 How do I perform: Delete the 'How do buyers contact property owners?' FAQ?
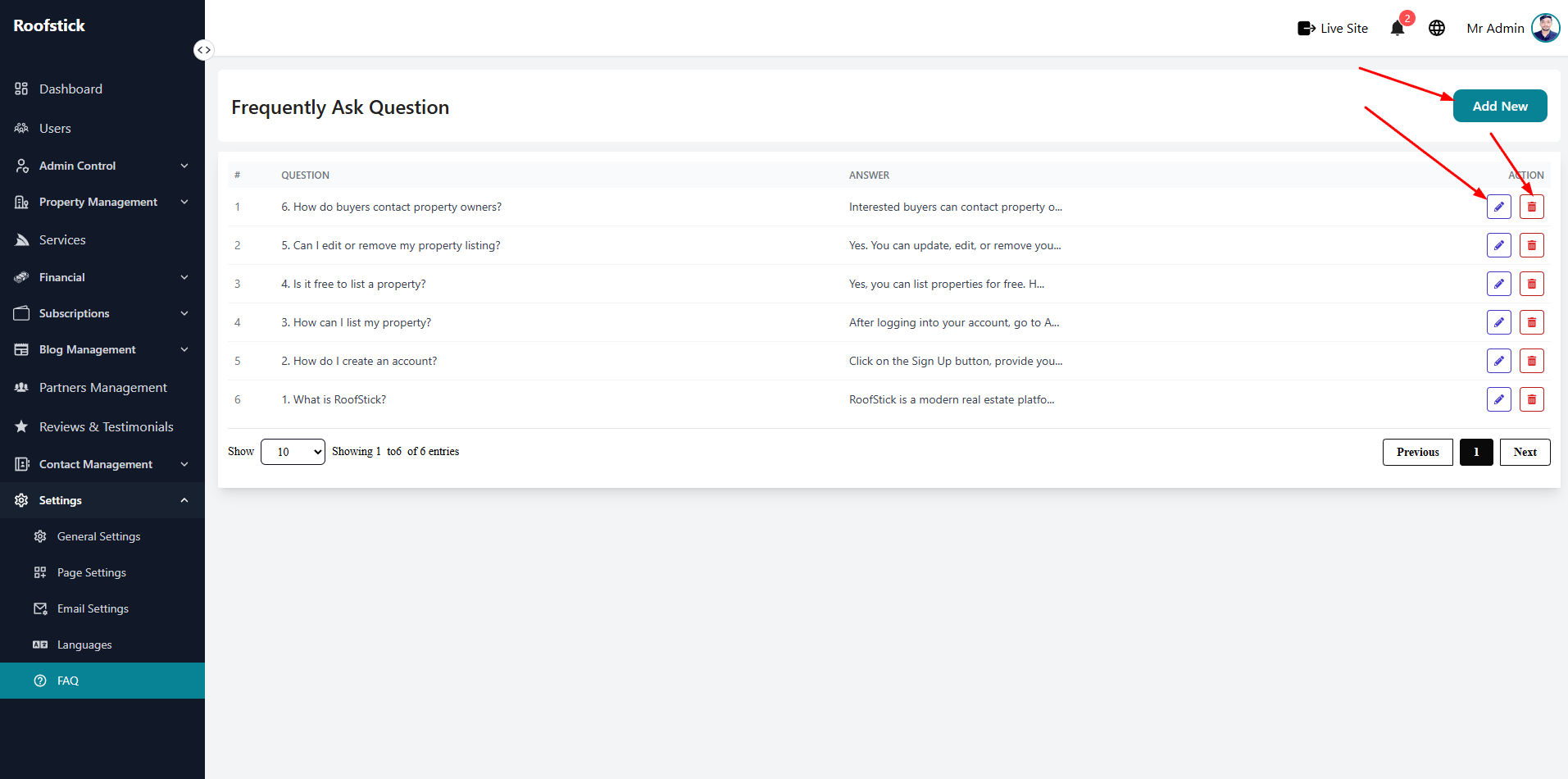coord(1531,207)
